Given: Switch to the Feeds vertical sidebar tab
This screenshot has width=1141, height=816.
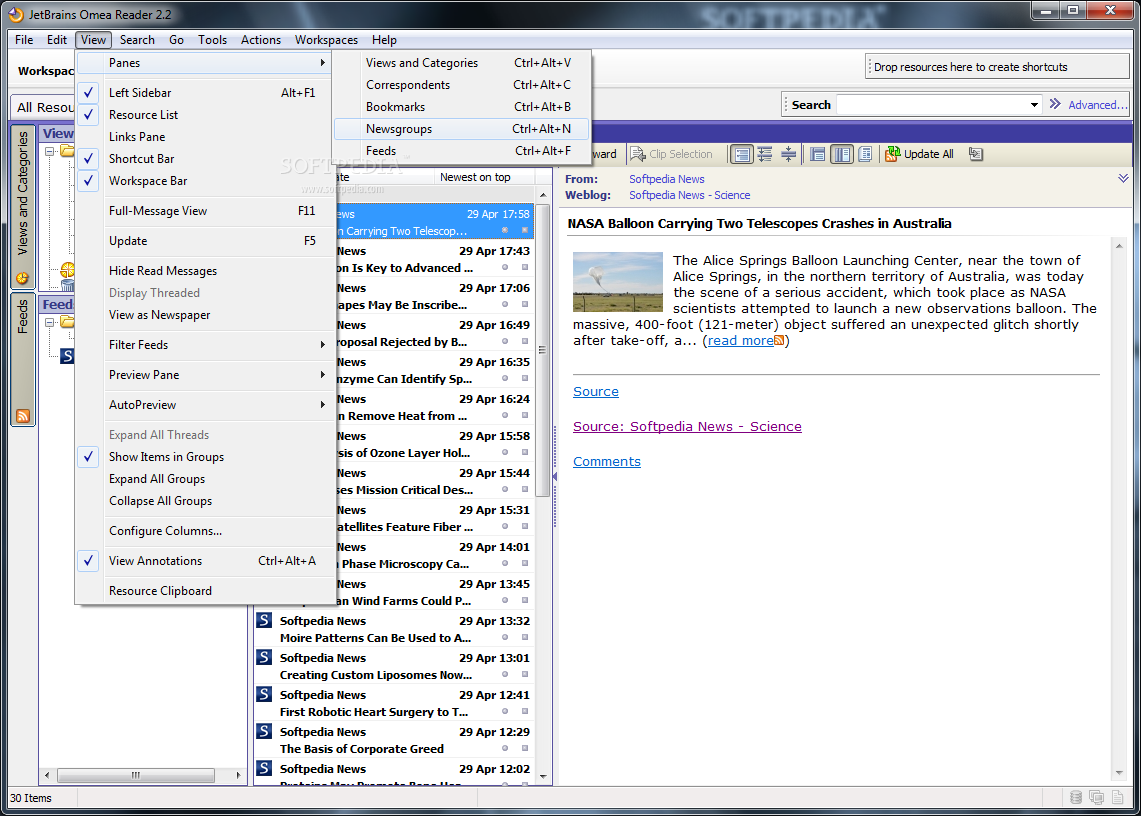Looking at the screenshot, I should pos(23,360).
